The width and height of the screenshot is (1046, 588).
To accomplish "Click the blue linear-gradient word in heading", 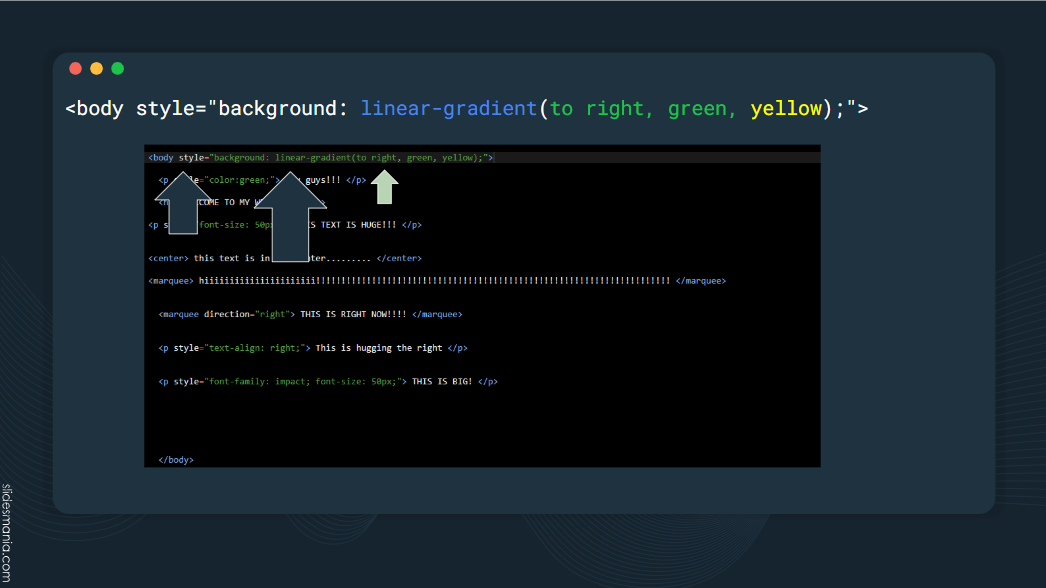I will [x=449, y=108].
